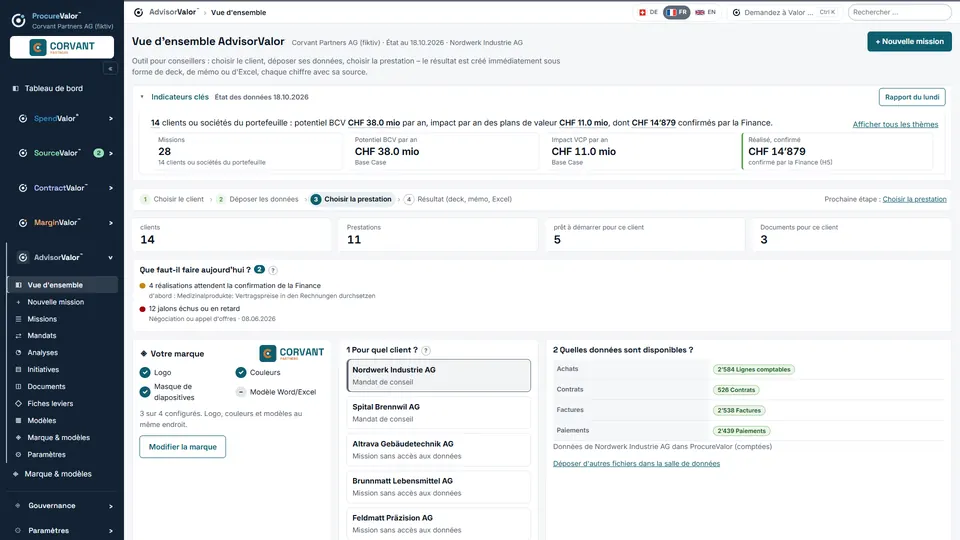Click the AdvisorValor module icon in sidebar

[x=23, y=258]
